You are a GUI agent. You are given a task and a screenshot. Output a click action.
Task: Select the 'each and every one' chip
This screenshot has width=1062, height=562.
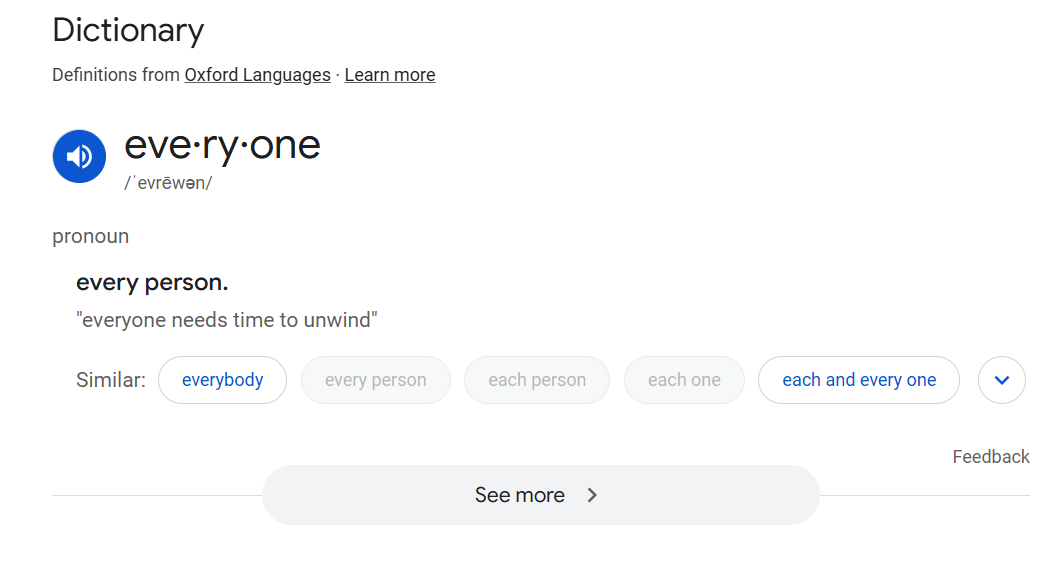point(859,380)
